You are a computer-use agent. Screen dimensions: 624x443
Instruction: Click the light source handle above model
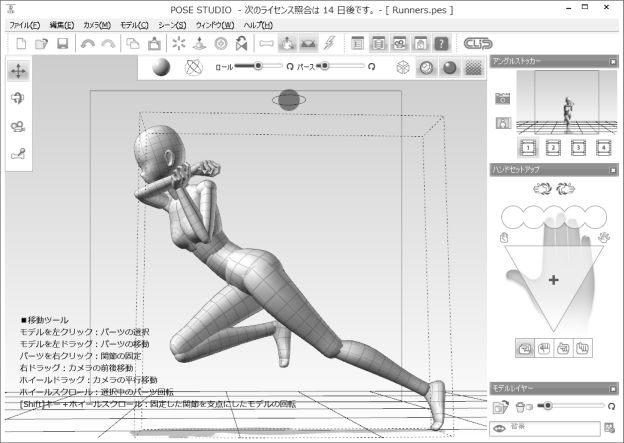click(289, 100)
